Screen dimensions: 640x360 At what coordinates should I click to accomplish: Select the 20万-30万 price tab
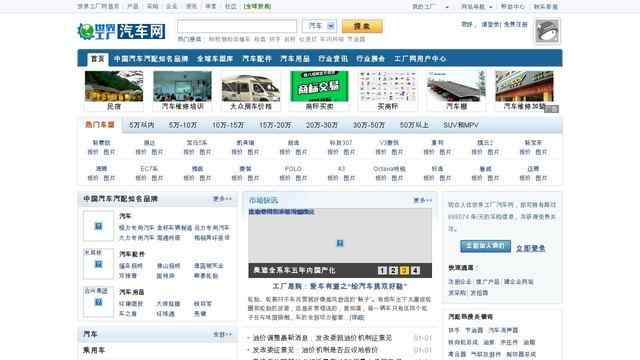(322, 125)
